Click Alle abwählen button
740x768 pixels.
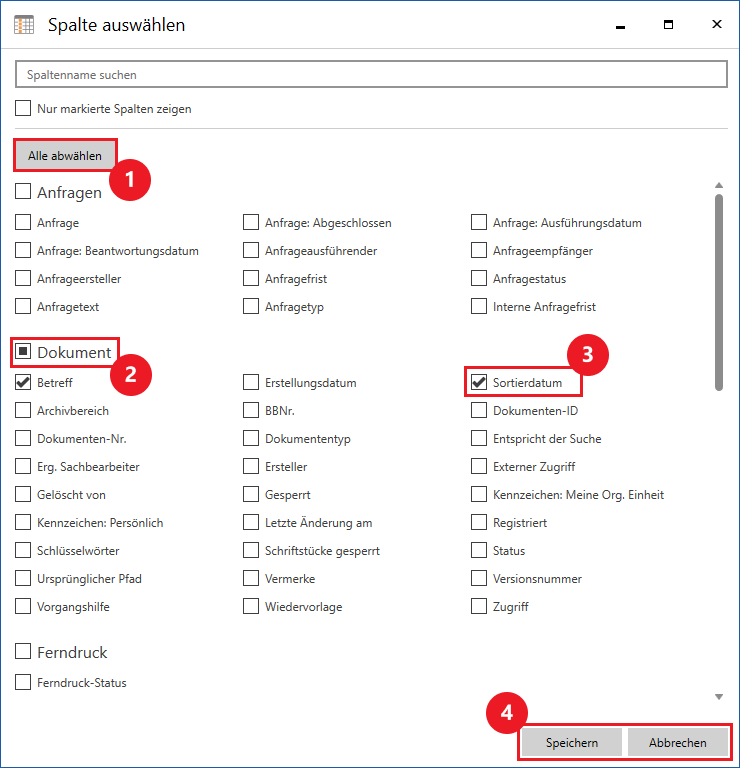pos(65,156)
